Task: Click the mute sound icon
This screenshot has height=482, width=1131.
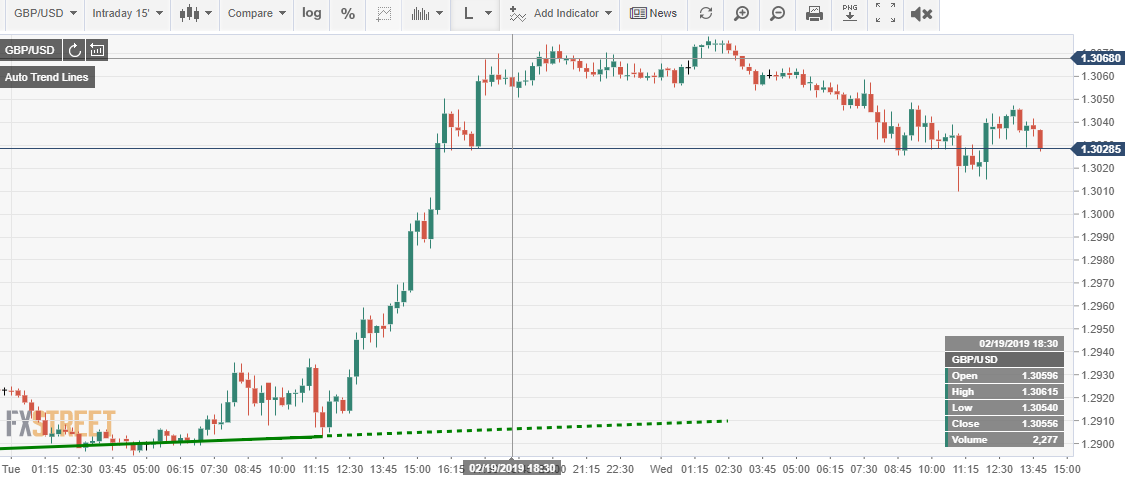Action: 922,14
